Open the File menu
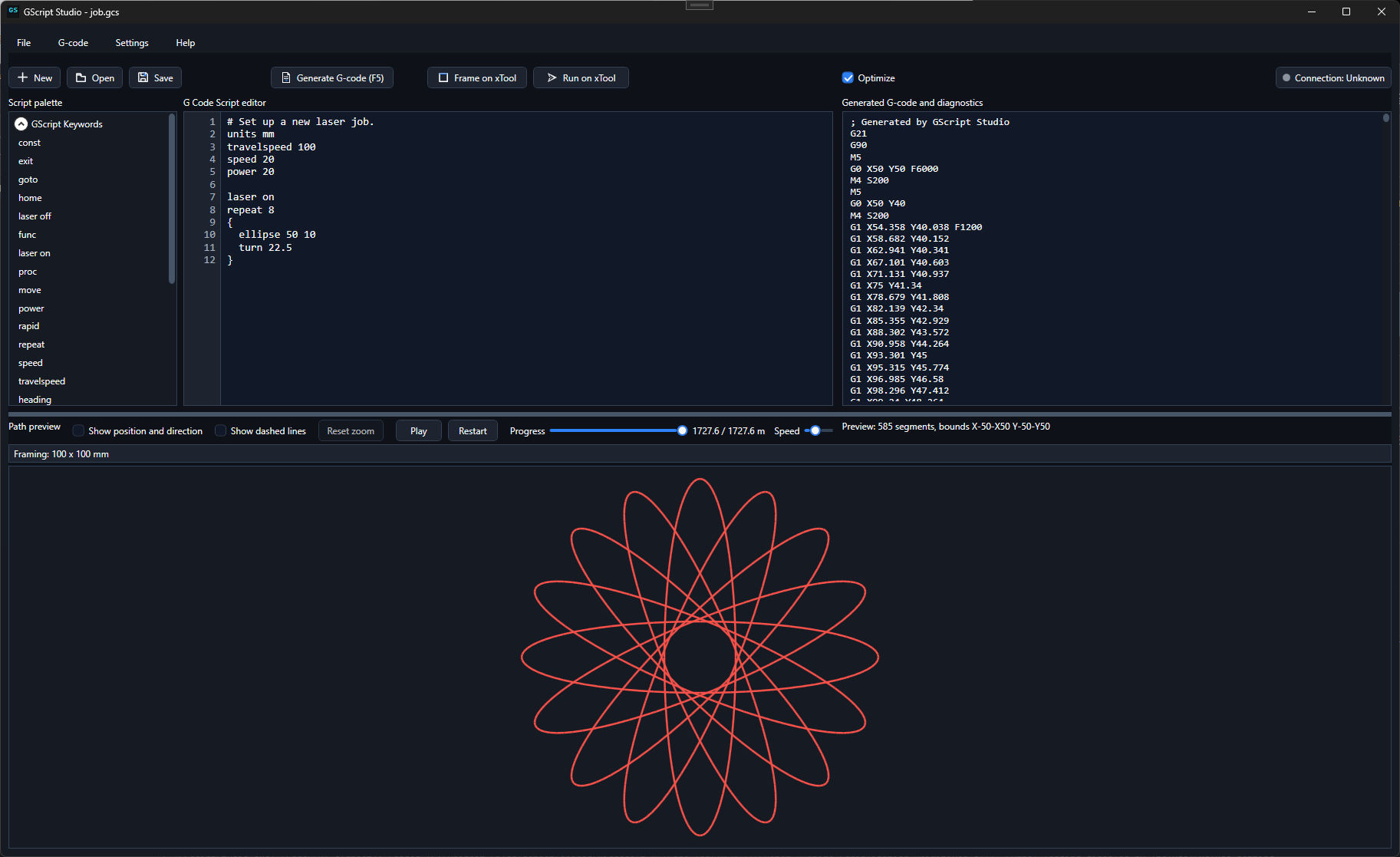Image resolution: width=1400 pixels, height=857 pixels. 24,43
